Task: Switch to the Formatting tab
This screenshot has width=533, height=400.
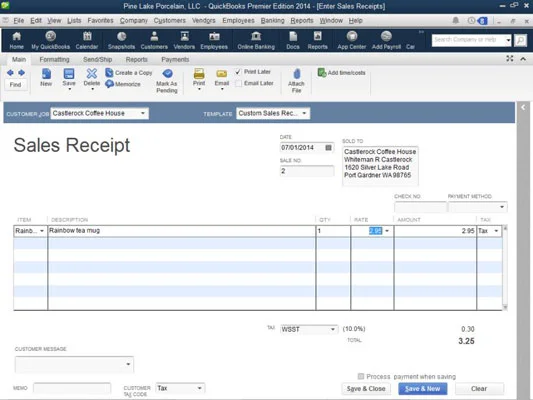Action: click(x=54, y=59)
